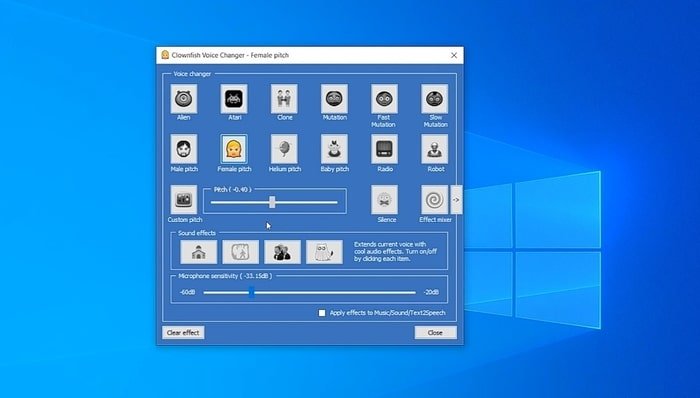Click the Clear effect button
This screenshot has height=398, width=700.
click(183, 332)
